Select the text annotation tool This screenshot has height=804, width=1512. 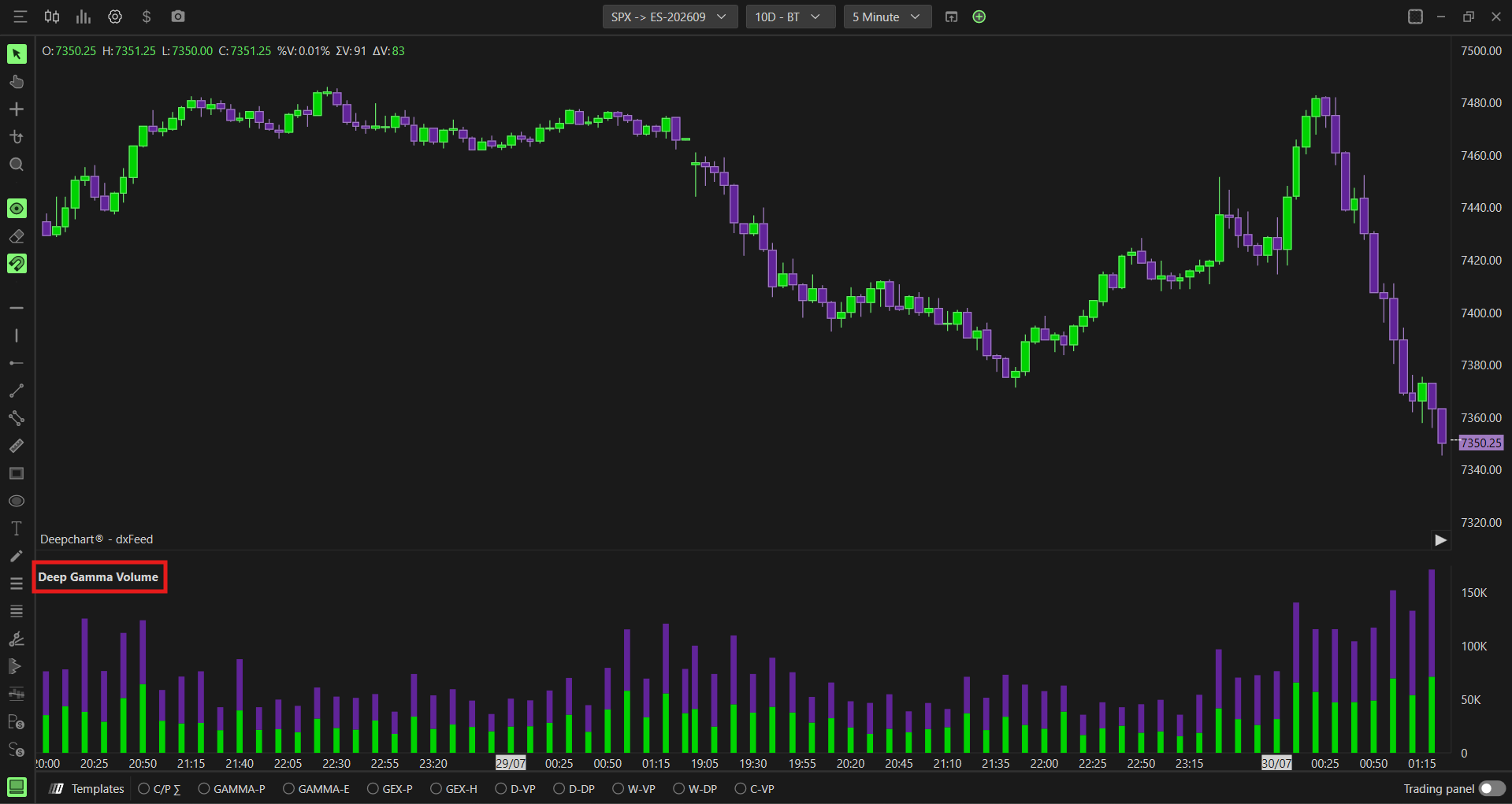(17, 528)
